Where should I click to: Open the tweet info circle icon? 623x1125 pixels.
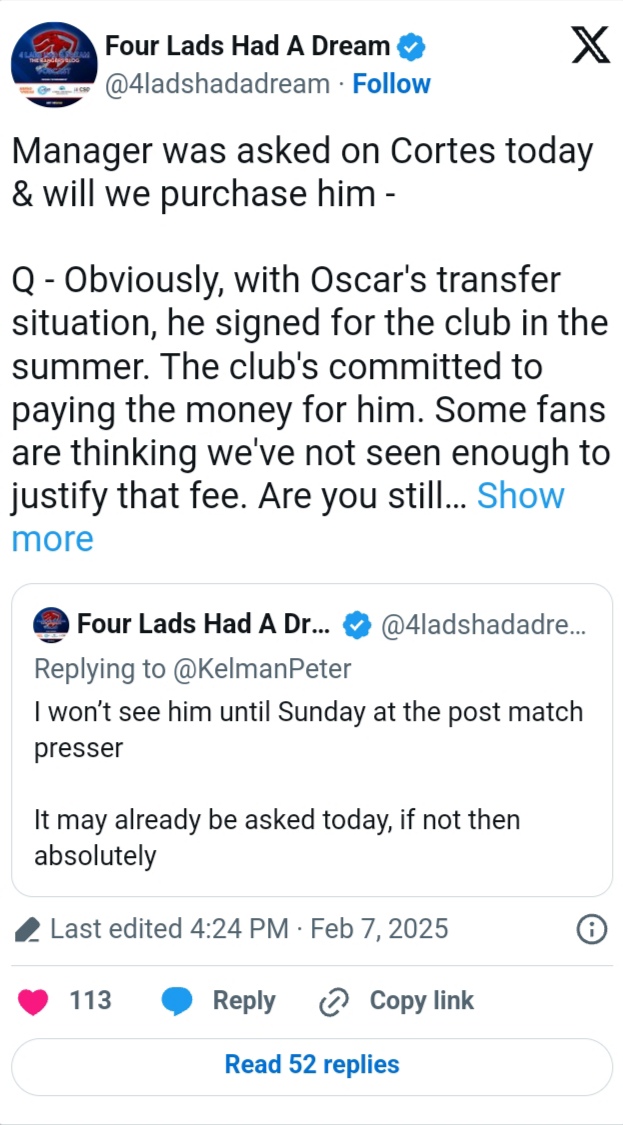tap(592, 930)
